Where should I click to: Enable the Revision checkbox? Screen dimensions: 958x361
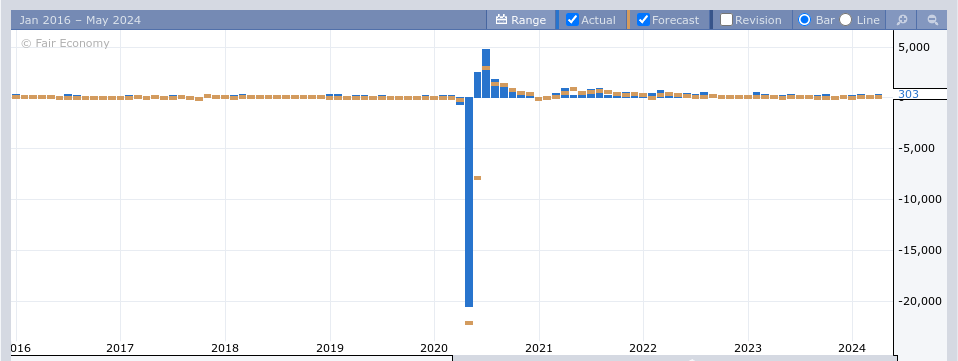point(726,20)
